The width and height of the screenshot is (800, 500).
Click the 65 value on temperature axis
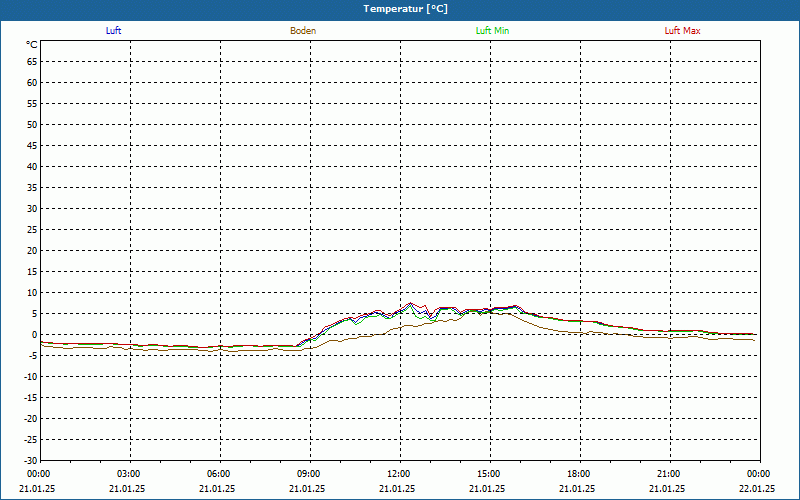tap(32, 62)
